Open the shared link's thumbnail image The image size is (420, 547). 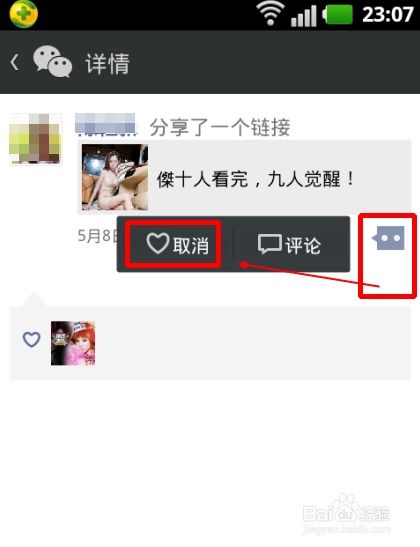pos(115,177)
